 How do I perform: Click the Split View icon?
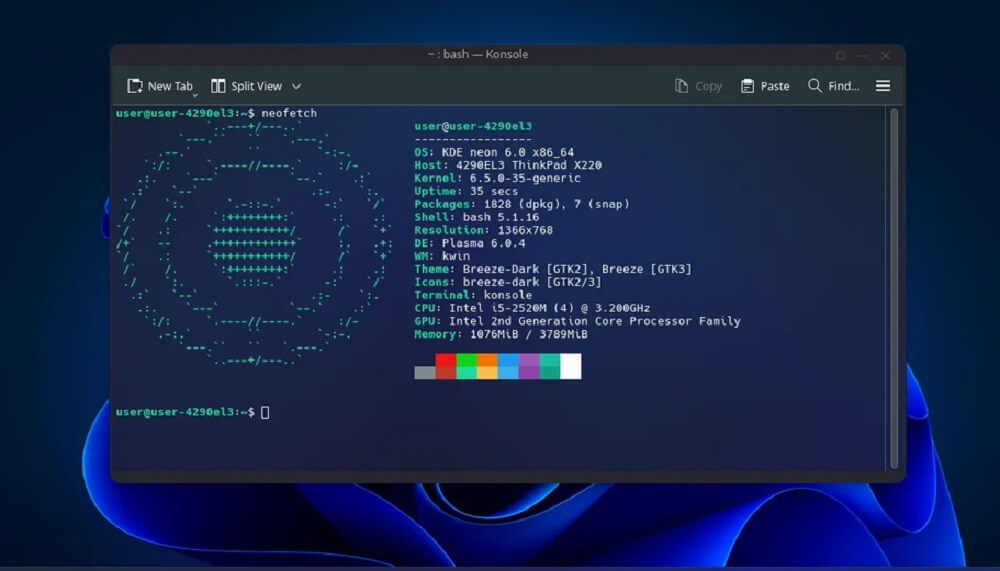tap(218, 86)
